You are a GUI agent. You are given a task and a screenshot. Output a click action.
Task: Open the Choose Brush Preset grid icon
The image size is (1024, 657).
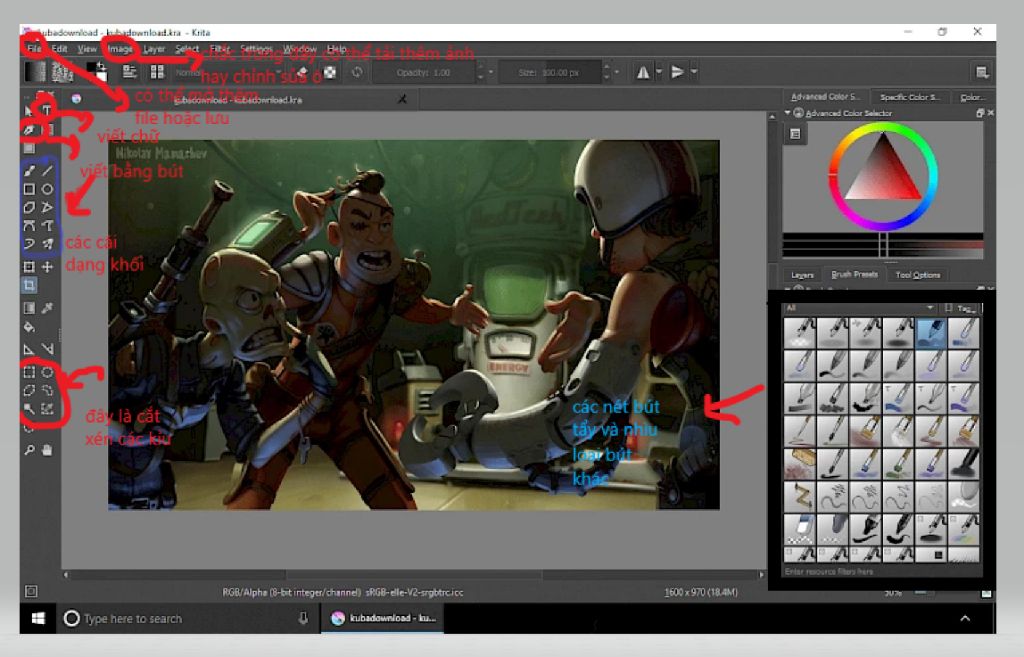click(x=157, y=72)
